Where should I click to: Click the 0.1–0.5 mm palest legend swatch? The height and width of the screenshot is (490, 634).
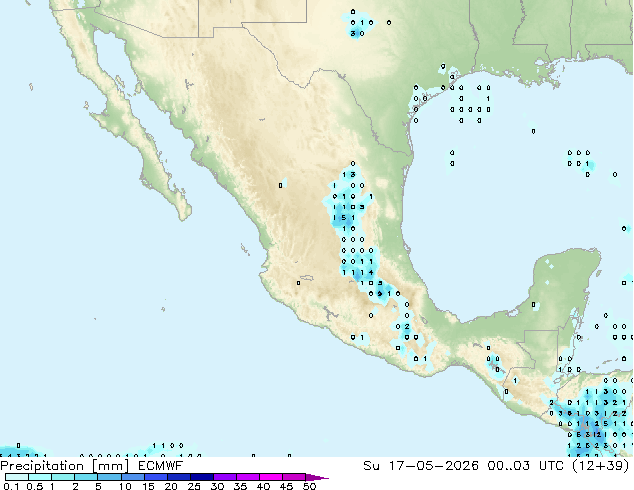(x=17, y=477)
